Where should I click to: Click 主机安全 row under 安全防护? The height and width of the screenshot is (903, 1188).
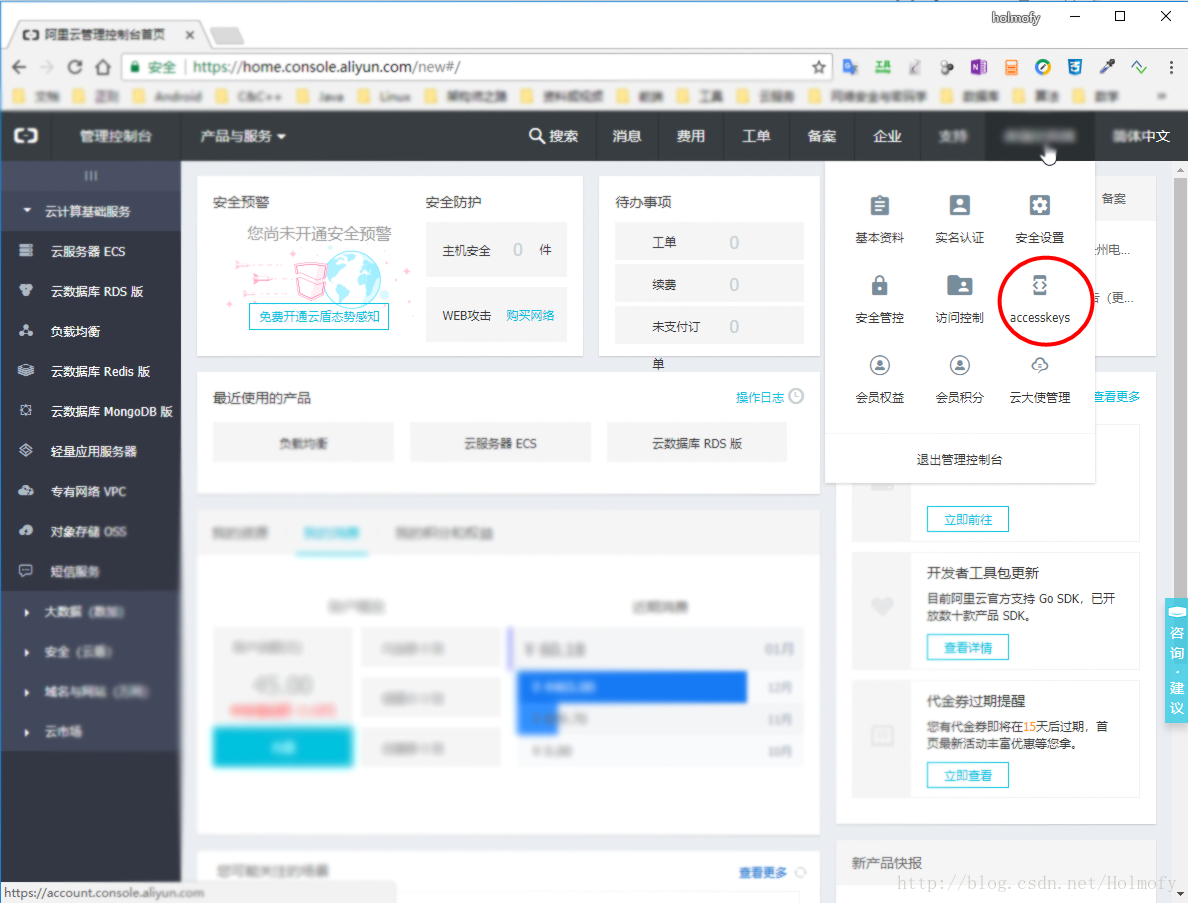496,250
